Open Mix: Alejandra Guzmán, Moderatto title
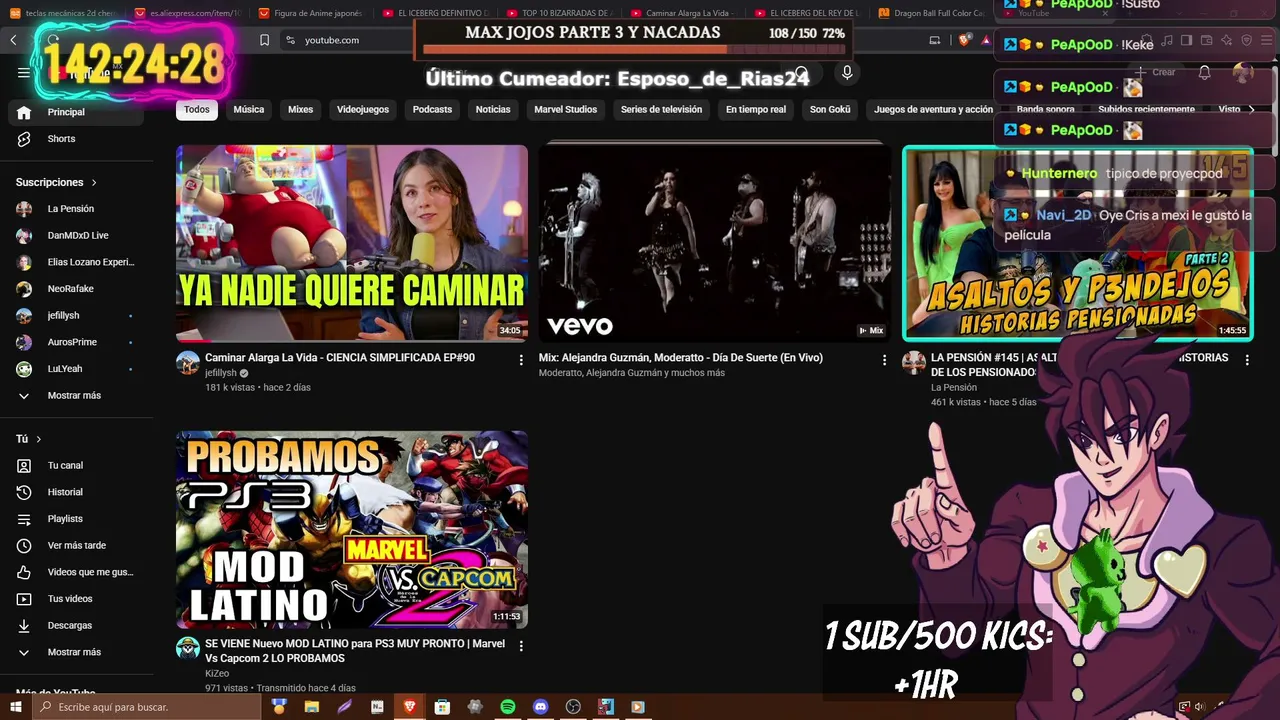Image resolution: width=1280 pixels, height=720 pixels. [x=681, y=358]
